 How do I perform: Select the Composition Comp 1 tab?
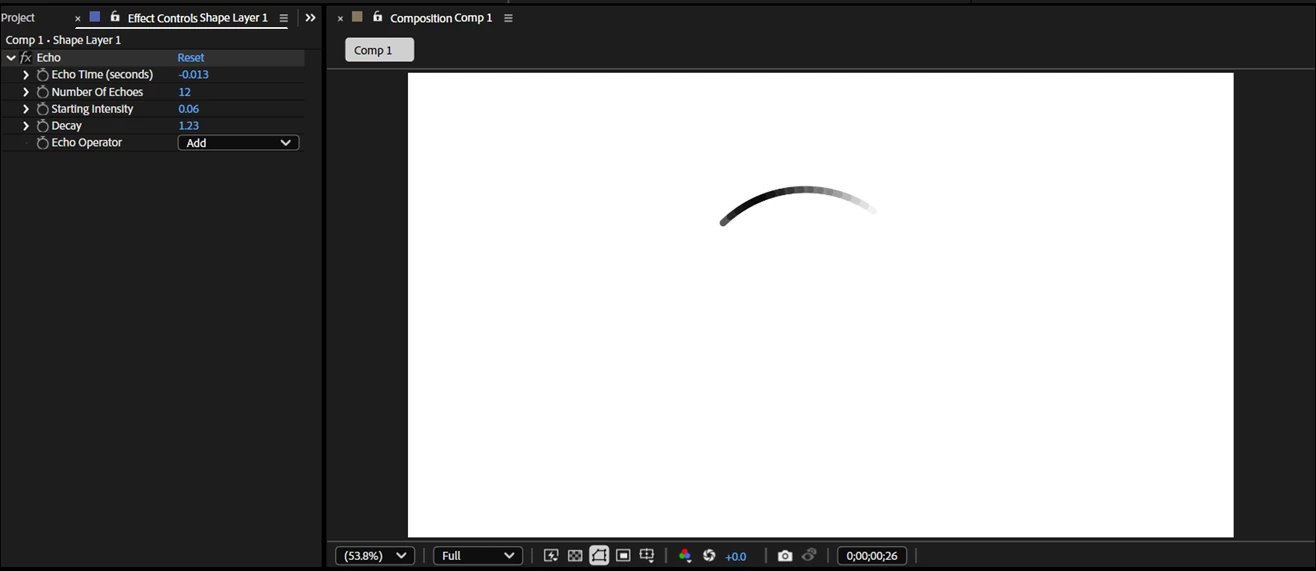(441, 18)
